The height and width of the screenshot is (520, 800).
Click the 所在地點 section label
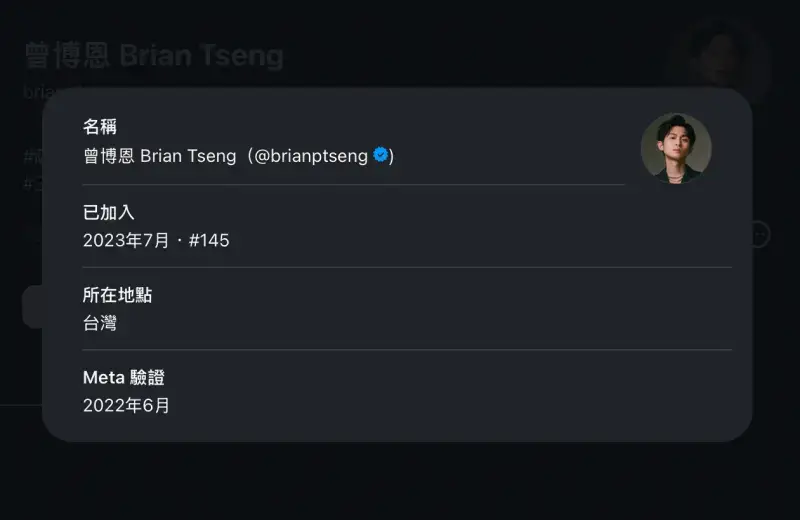[117, 295]
